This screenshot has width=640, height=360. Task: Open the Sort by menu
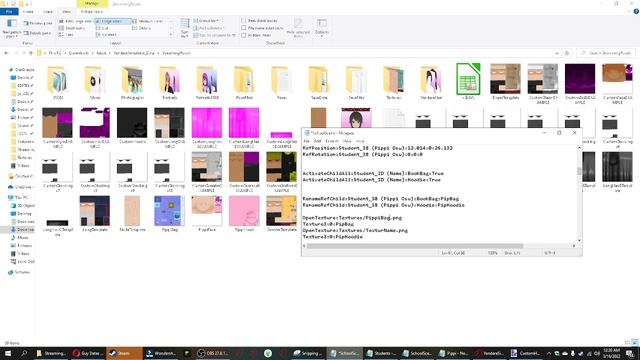tap(184, 28)
